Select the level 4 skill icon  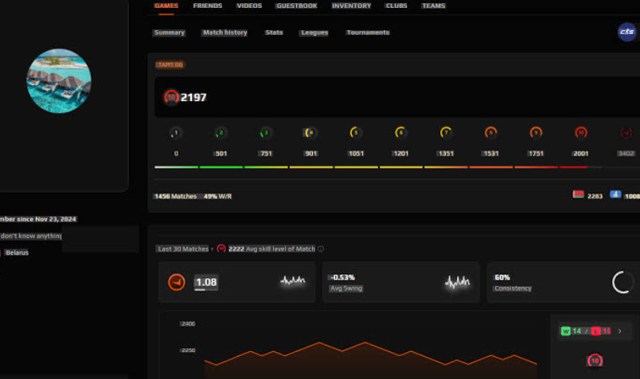coord(311,133)
